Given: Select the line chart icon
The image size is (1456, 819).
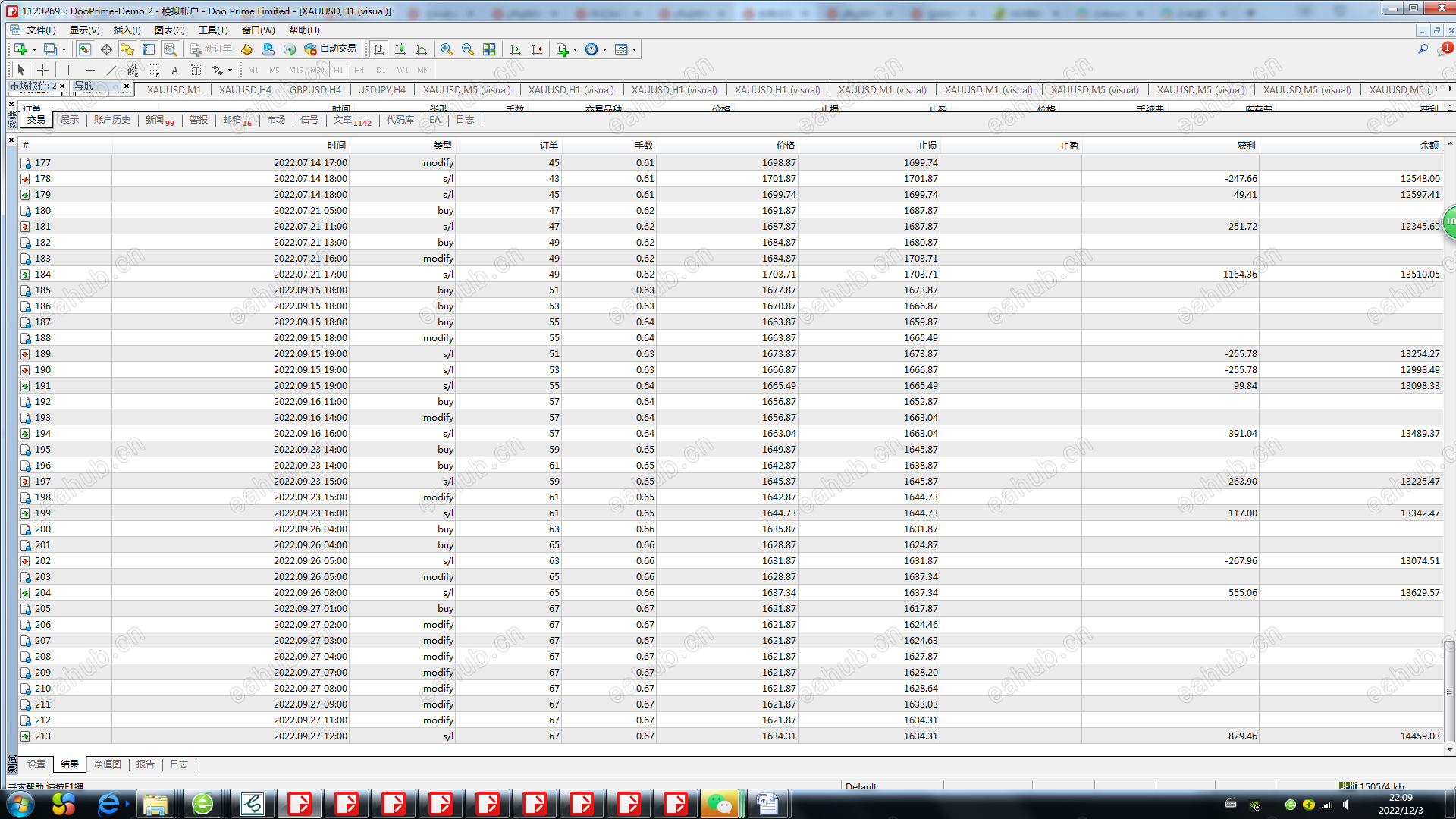Looking at the screenshot, I should tap(422, 49).
